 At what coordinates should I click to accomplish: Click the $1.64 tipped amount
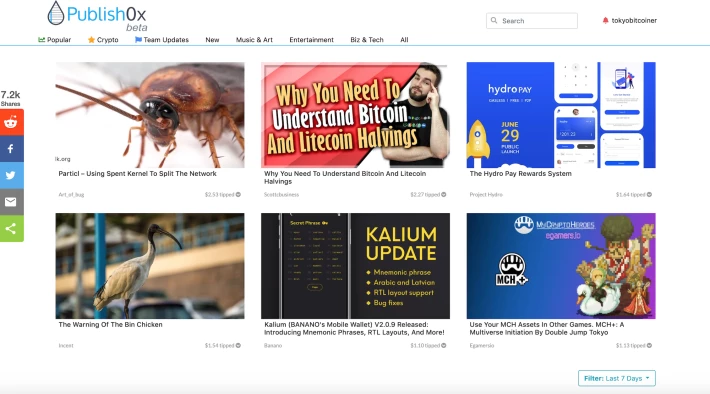(630, 195)
